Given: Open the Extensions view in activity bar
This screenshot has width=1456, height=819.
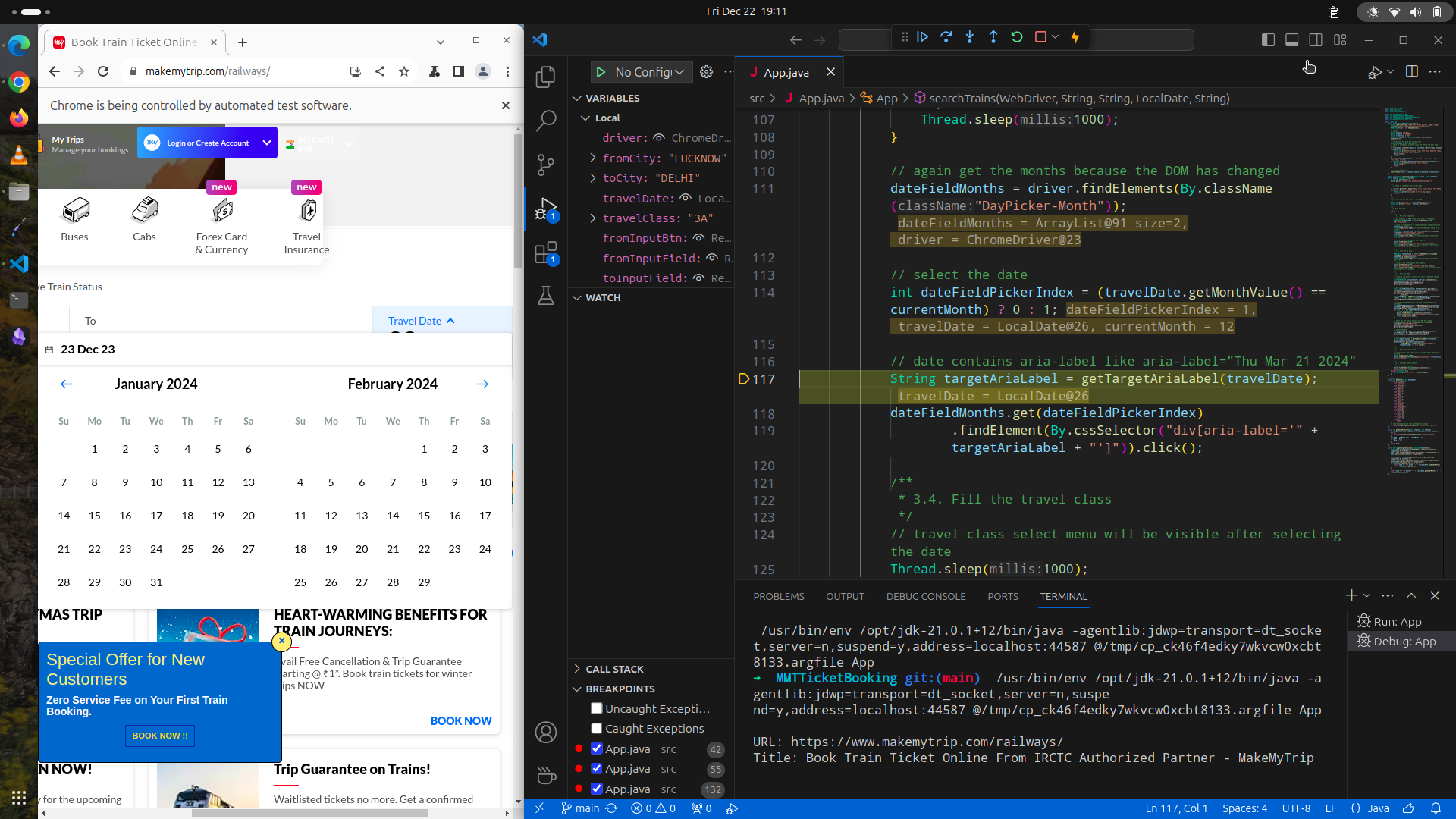Looking at the screenshot, I should pyautogui.click(x=545, y=253).
